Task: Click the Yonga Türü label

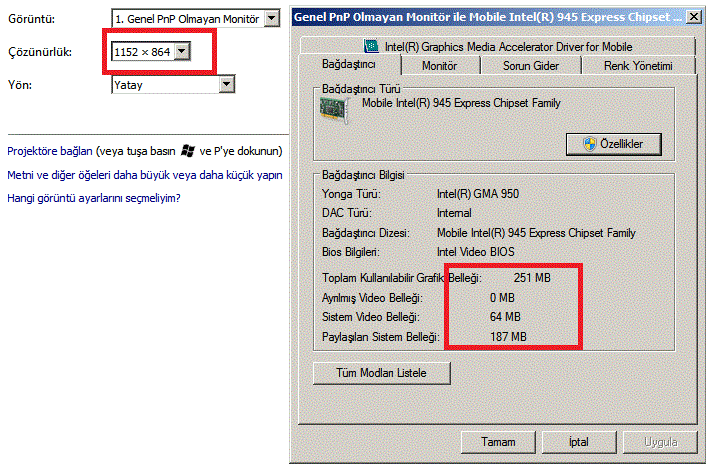Action: pos(351,194)
